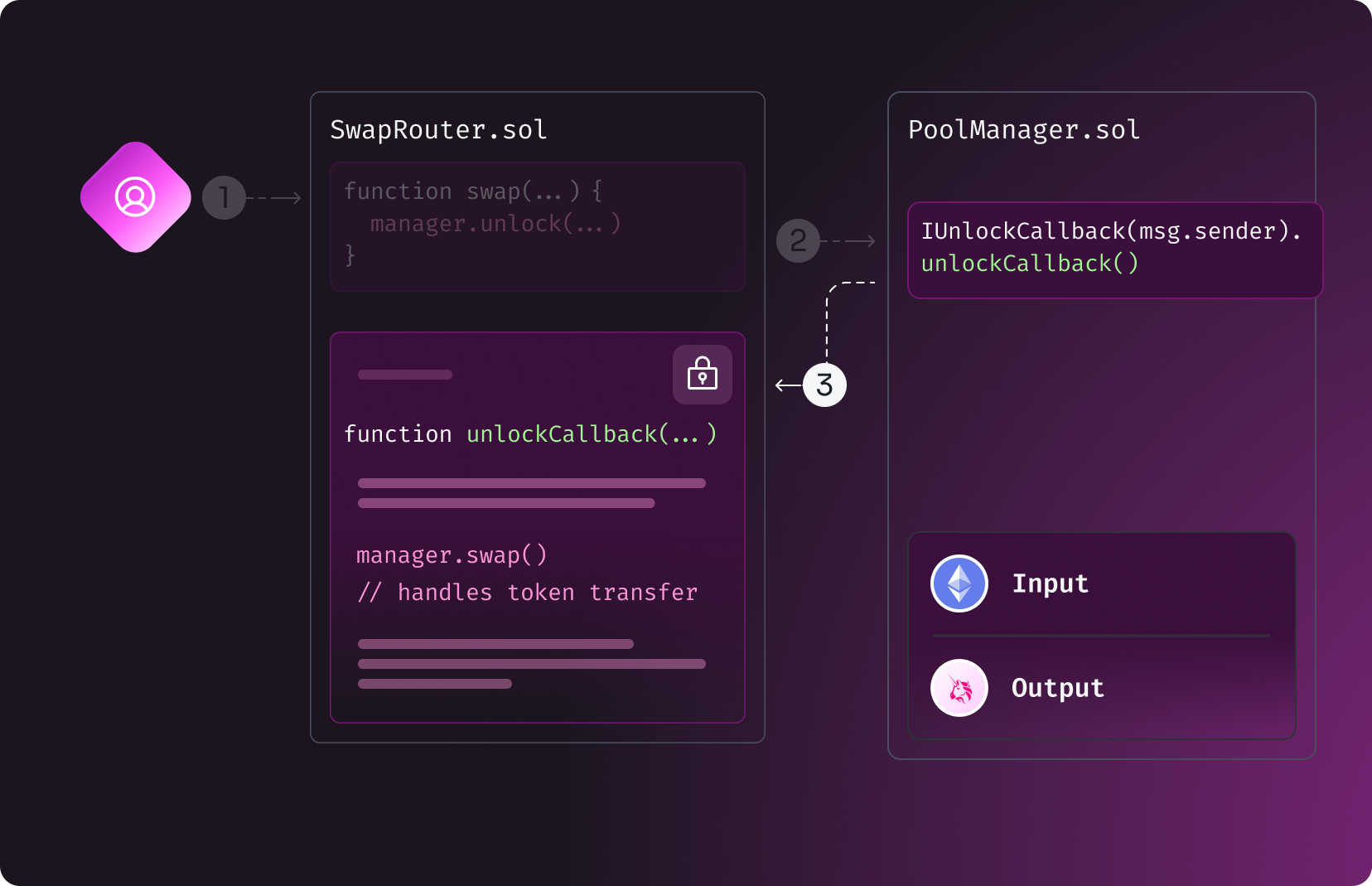Click the function unlockCallback(...) definition line

pos(530,434)
